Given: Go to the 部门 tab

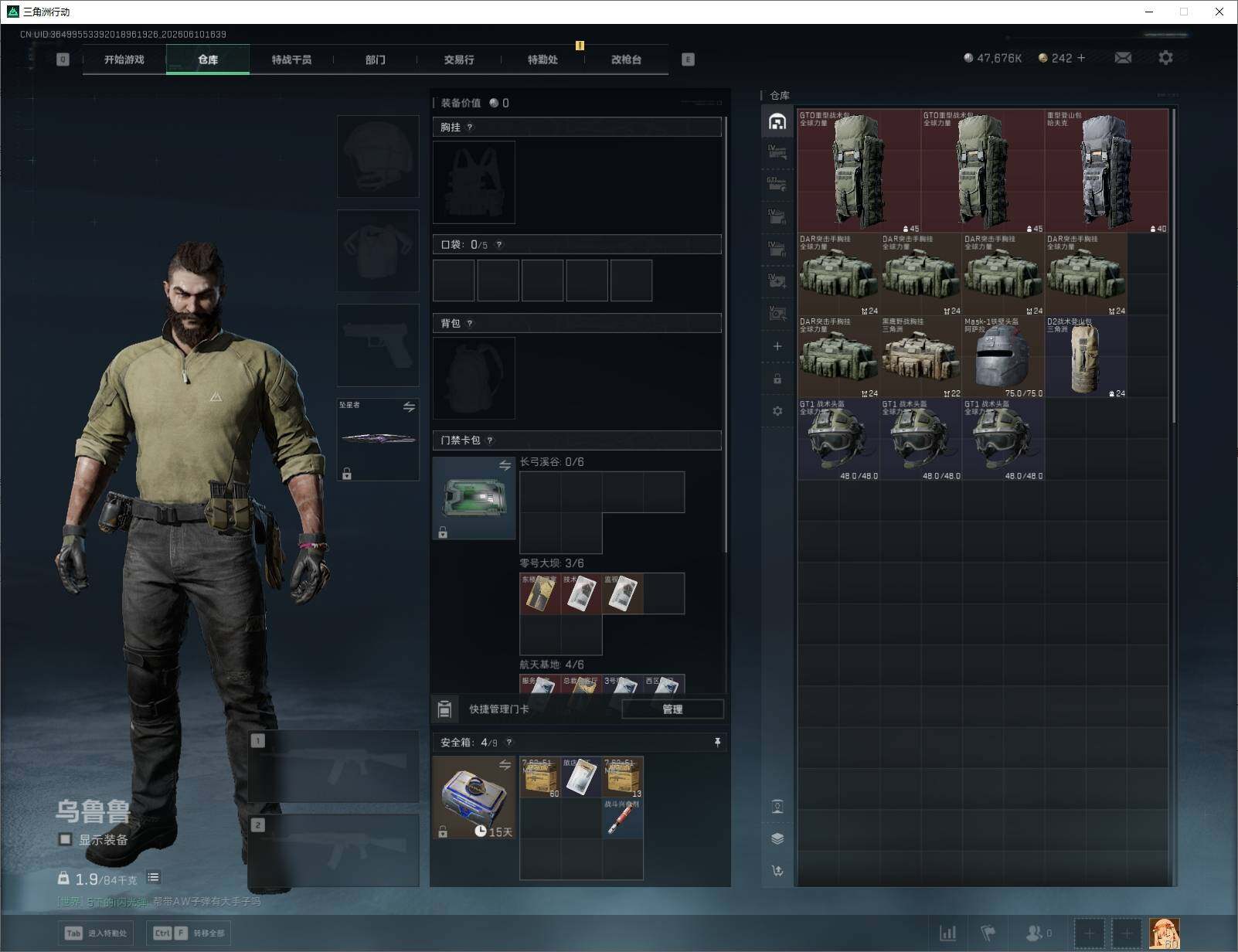Looking at the screenshot, I should pos(376,59).
